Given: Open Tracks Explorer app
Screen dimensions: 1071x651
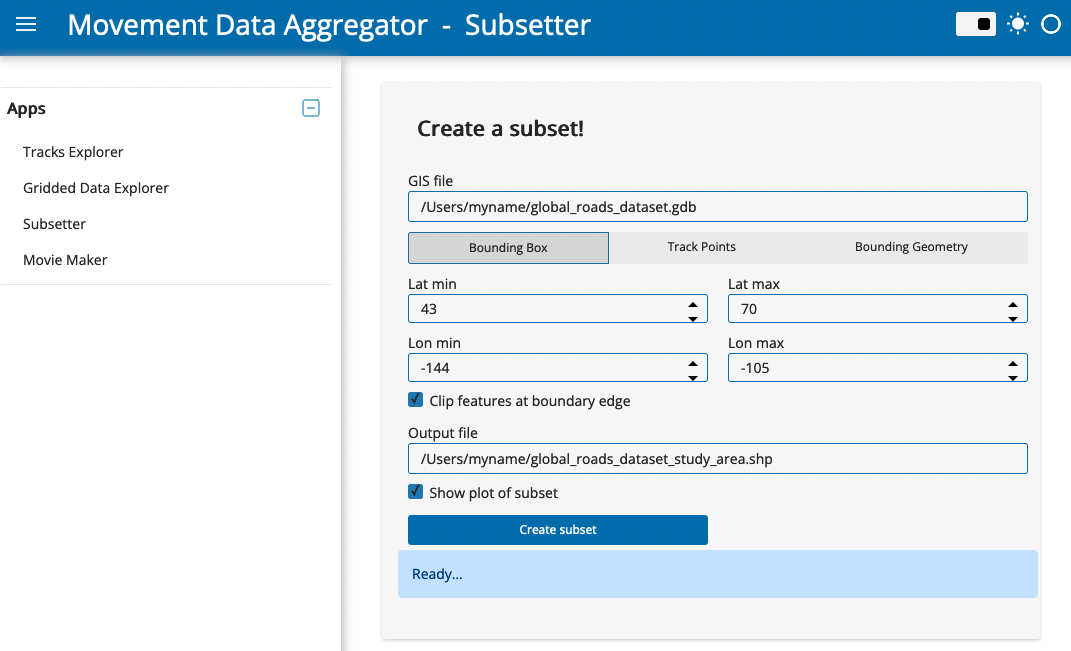Looking at the screenshot, I should (x=73, y=152).
